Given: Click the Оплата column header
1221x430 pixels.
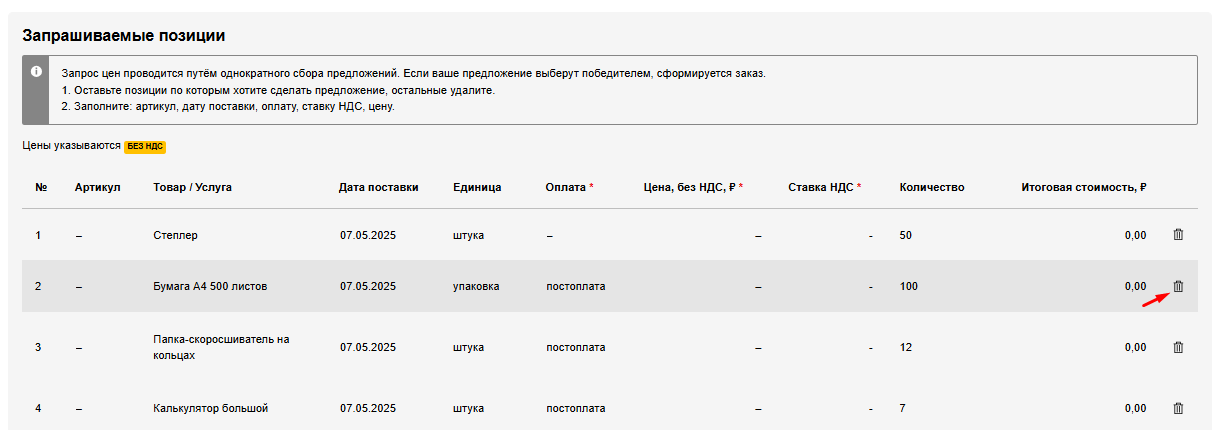Looking at the screenshot, I should pyautogui.click(x=566, y=187).
